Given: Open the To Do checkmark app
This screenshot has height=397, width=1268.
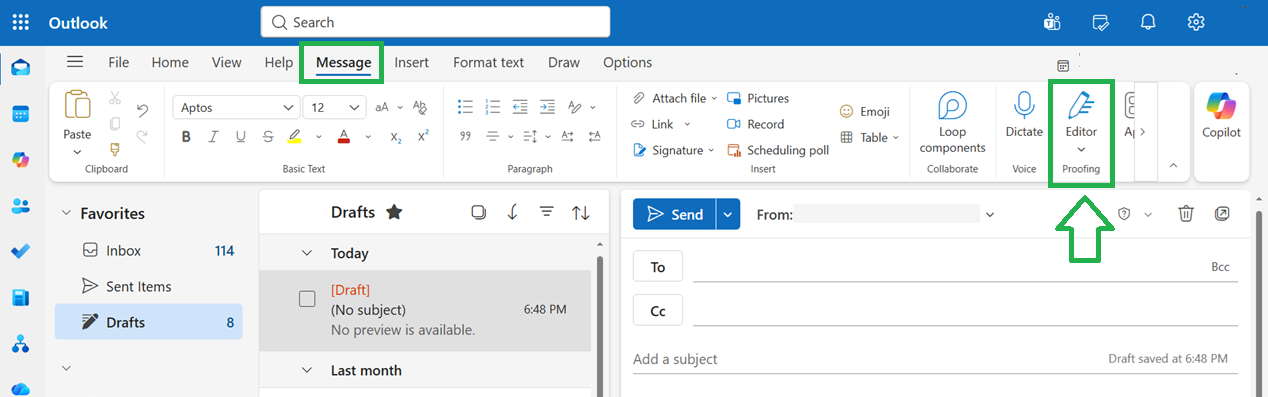Looking at the screenshot, I should 21,251.
